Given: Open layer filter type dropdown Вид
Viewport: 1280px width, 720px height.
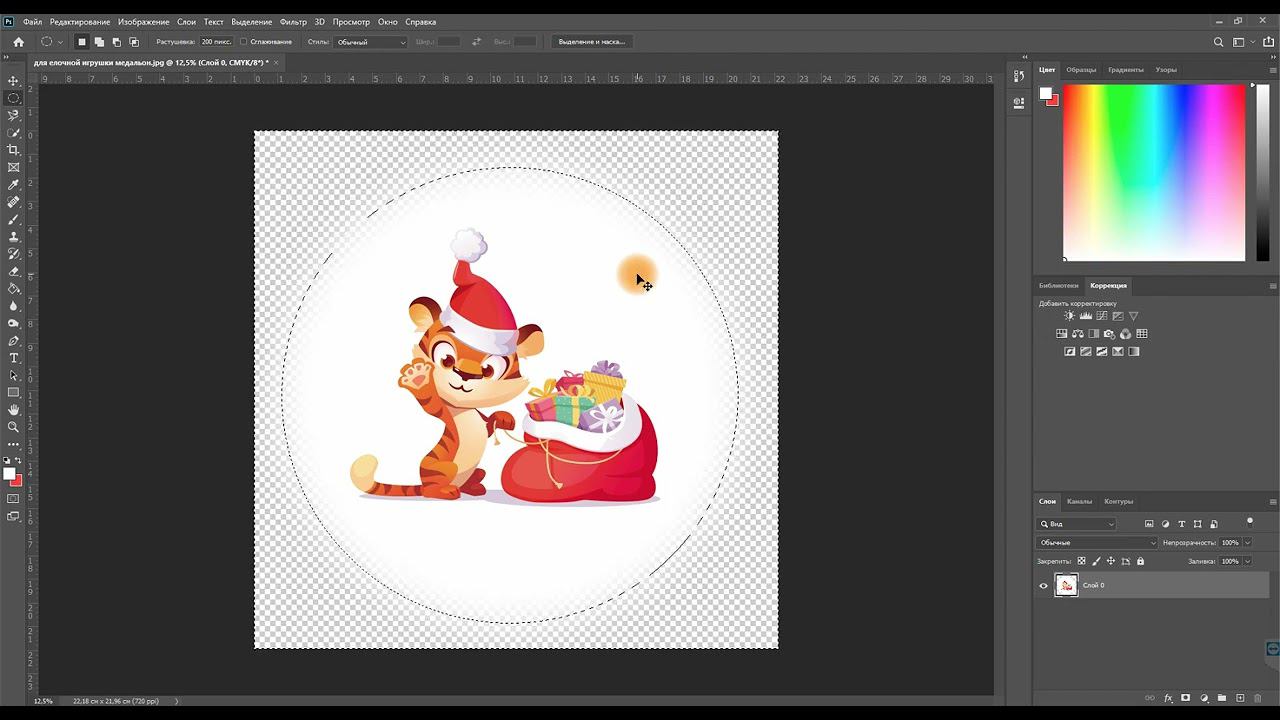Looking at the screenshot, I should [x=1077, y=524].
